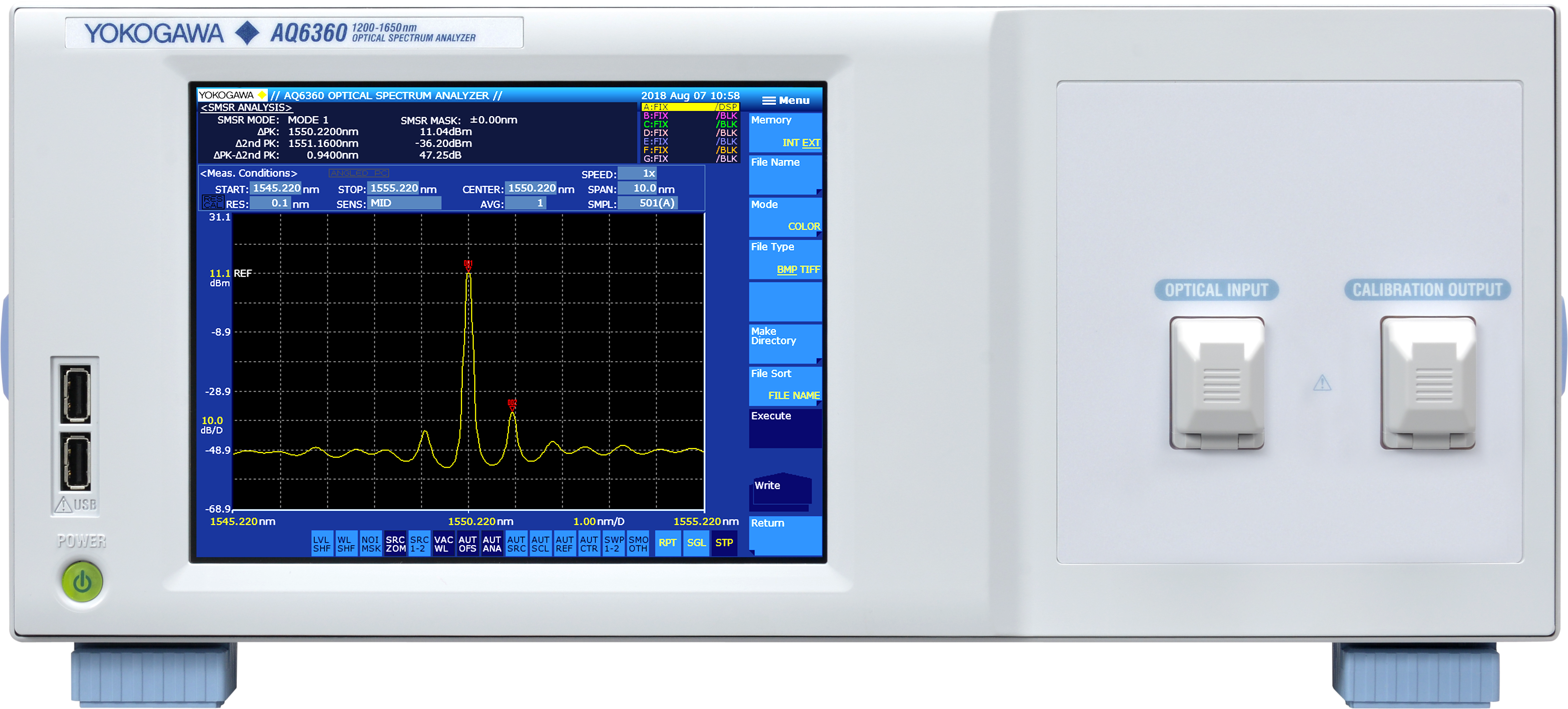Image resolution: width=1568 pixels, height=709 pixels.
Task: Click the RES CAL indicator icon
Action: tap(212, 202)
